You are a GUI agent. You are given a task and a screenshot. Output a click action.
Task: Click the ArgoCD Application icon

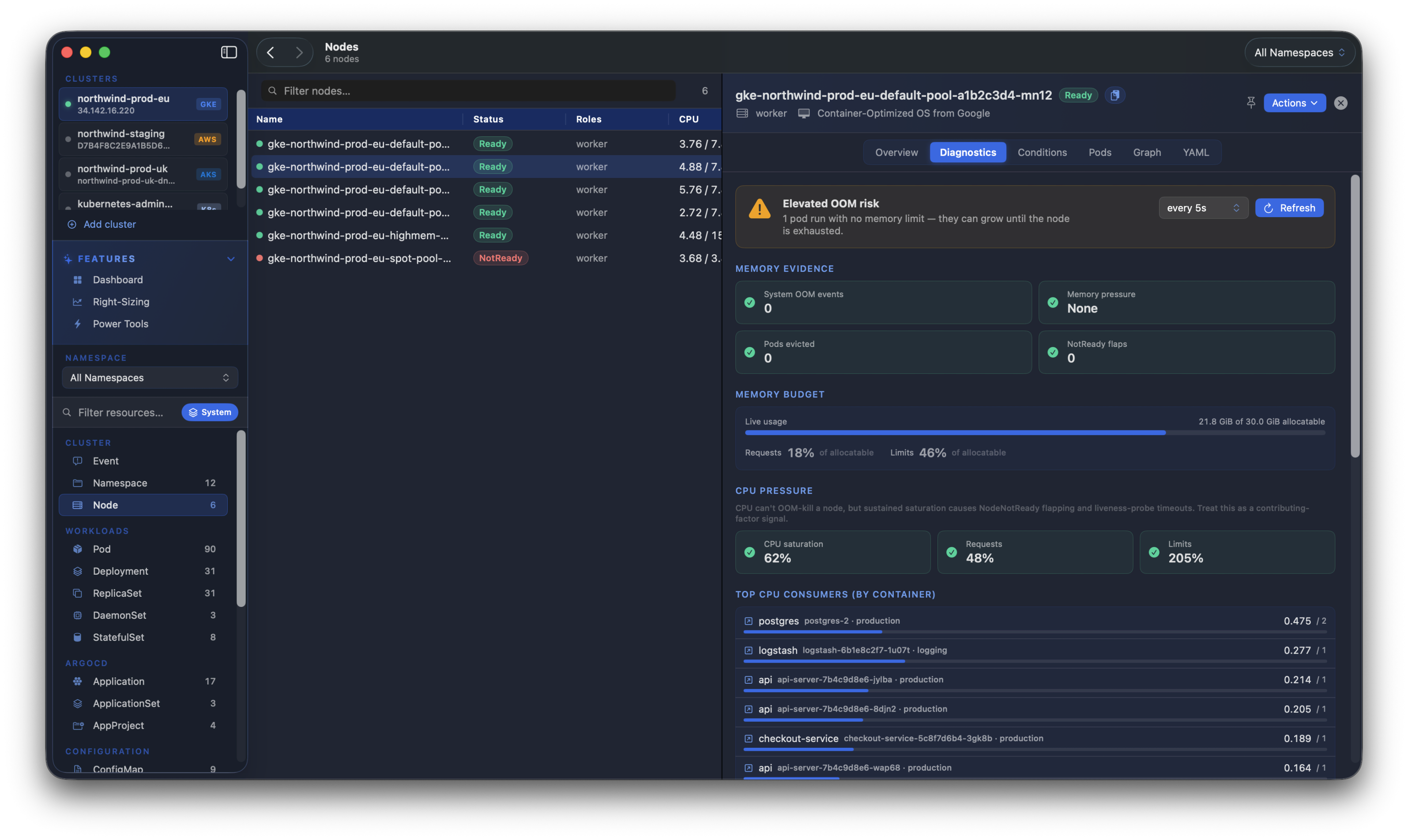[x=78, y=681]
